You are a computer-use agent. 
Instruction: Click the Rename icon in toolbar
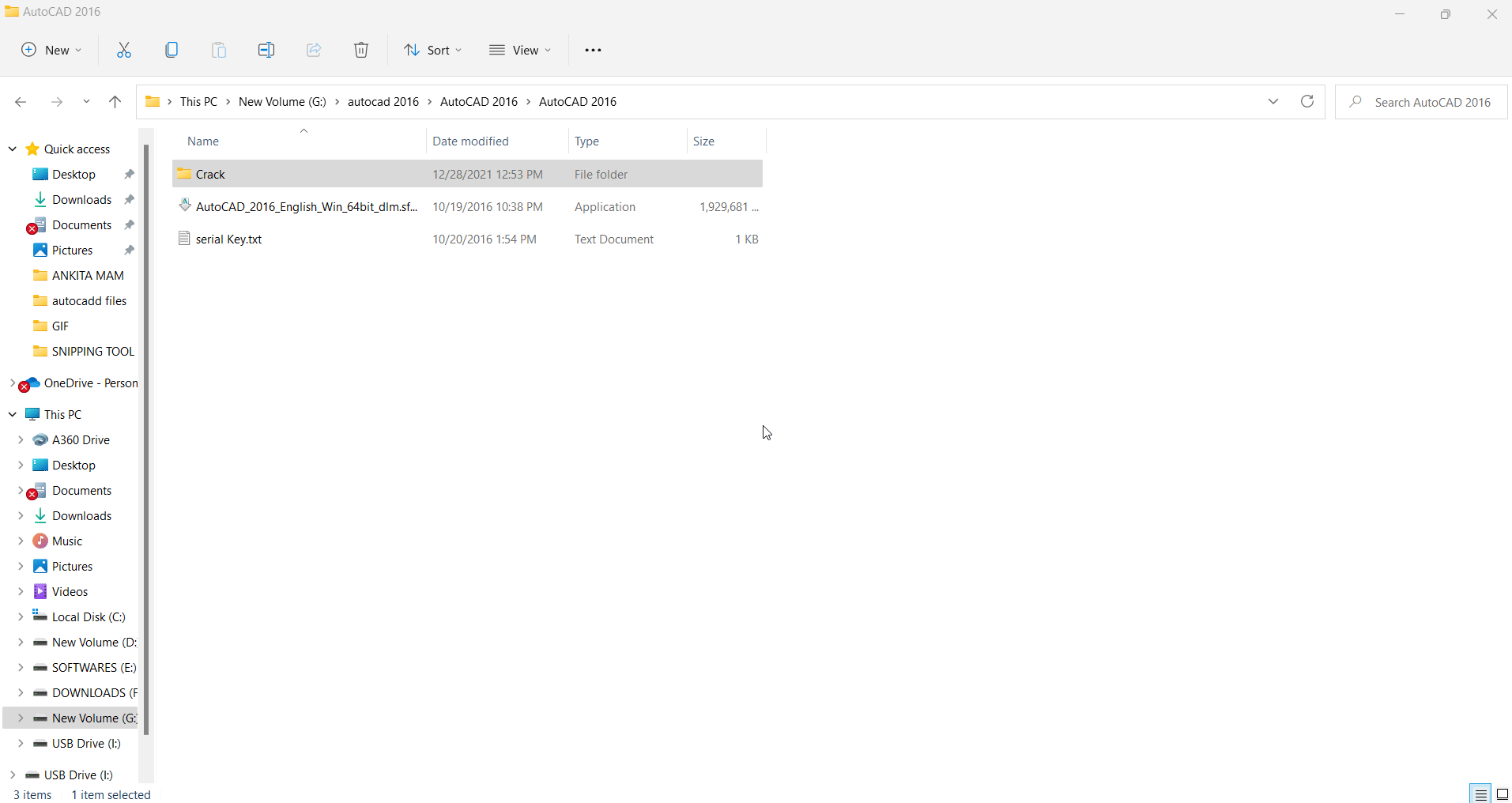click(x=266, y=50)
